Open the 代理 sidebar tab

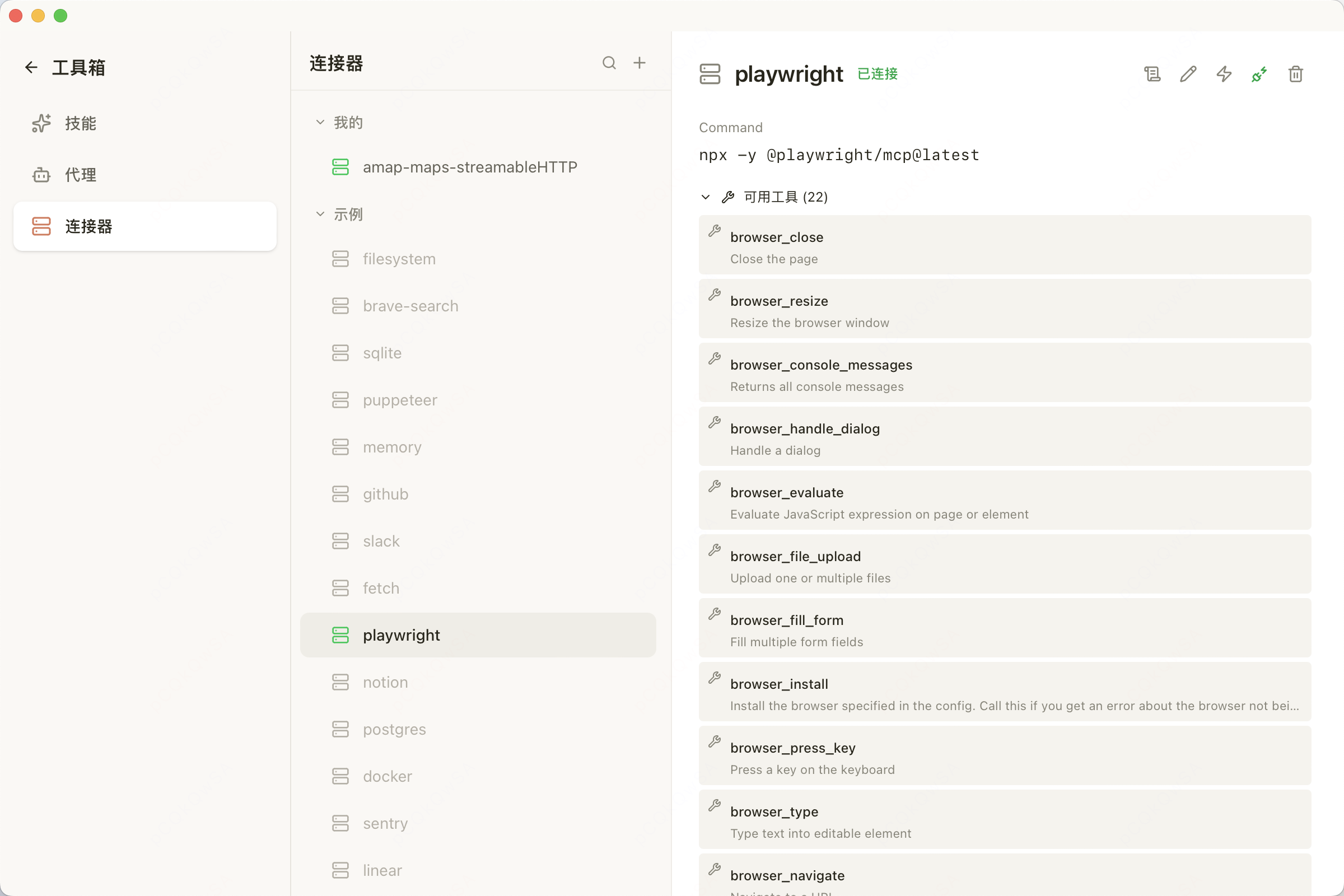tap(80, 175)
